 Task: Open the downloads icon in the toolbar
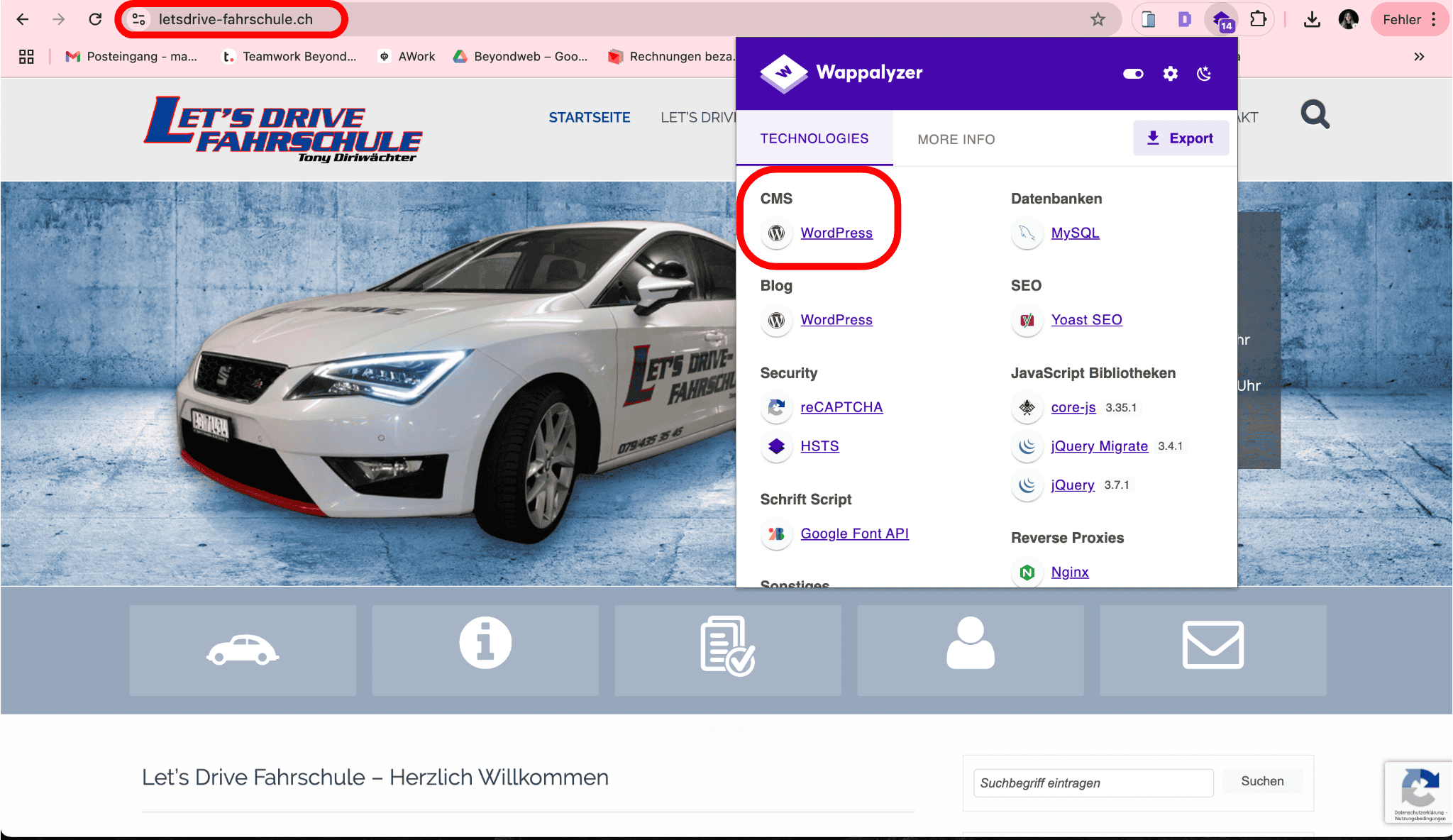1312,19
